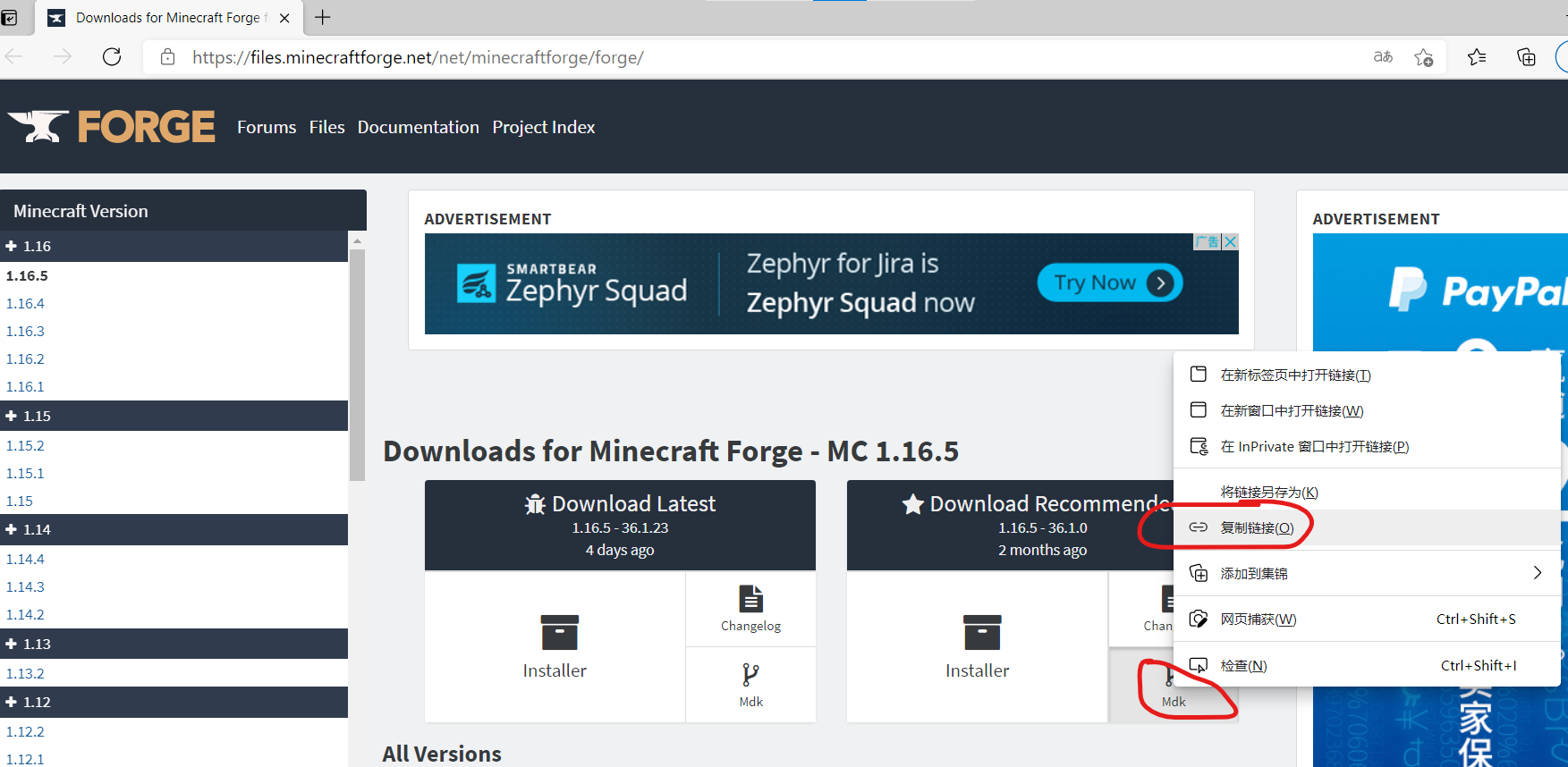Image resolution: width=1568 pixels, height=767 pixels.
Task: Open the Documentation nav link
Action: [x=418, y=127]
